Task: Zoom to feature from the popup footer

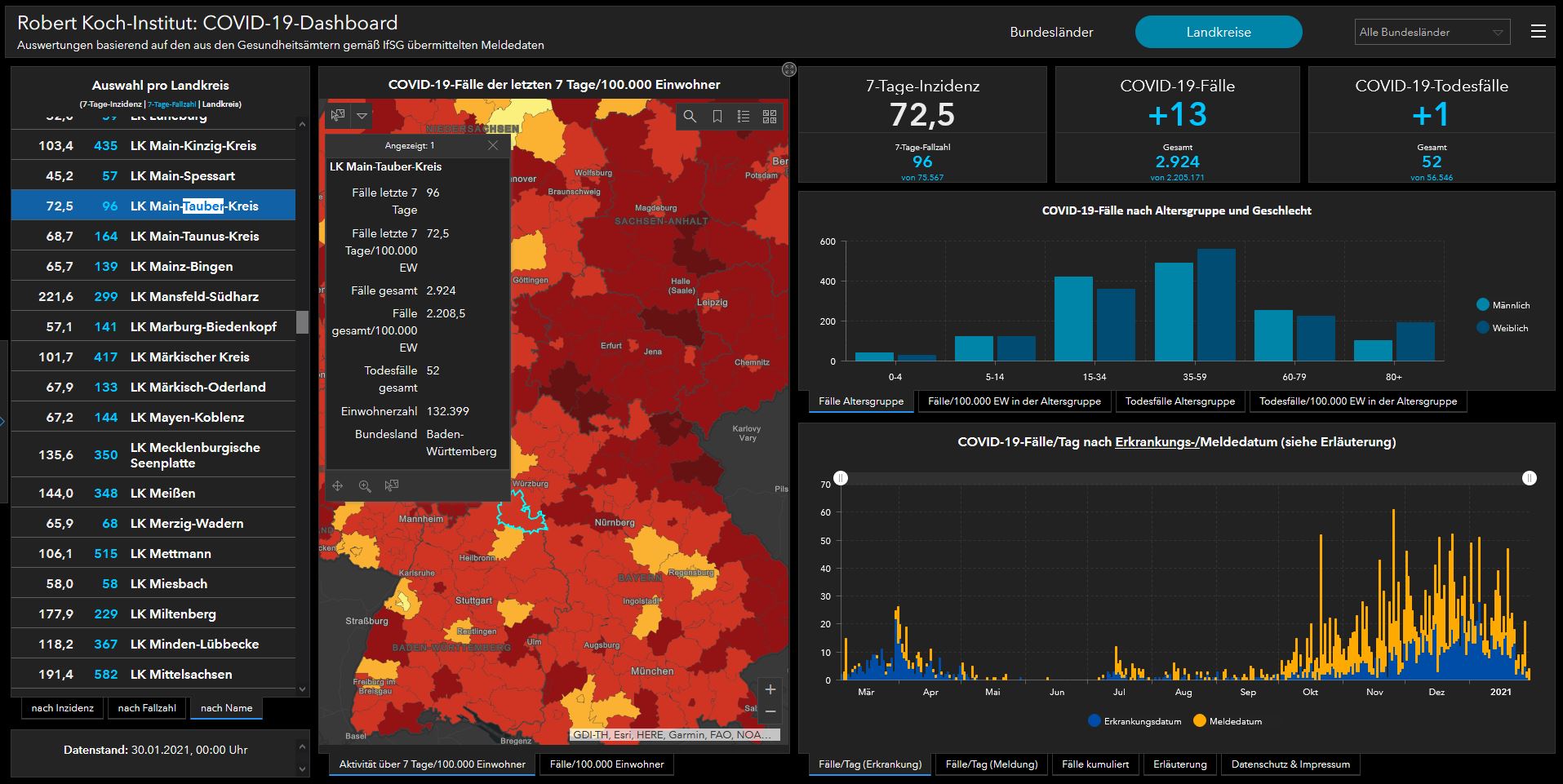Action: [365, 486]
